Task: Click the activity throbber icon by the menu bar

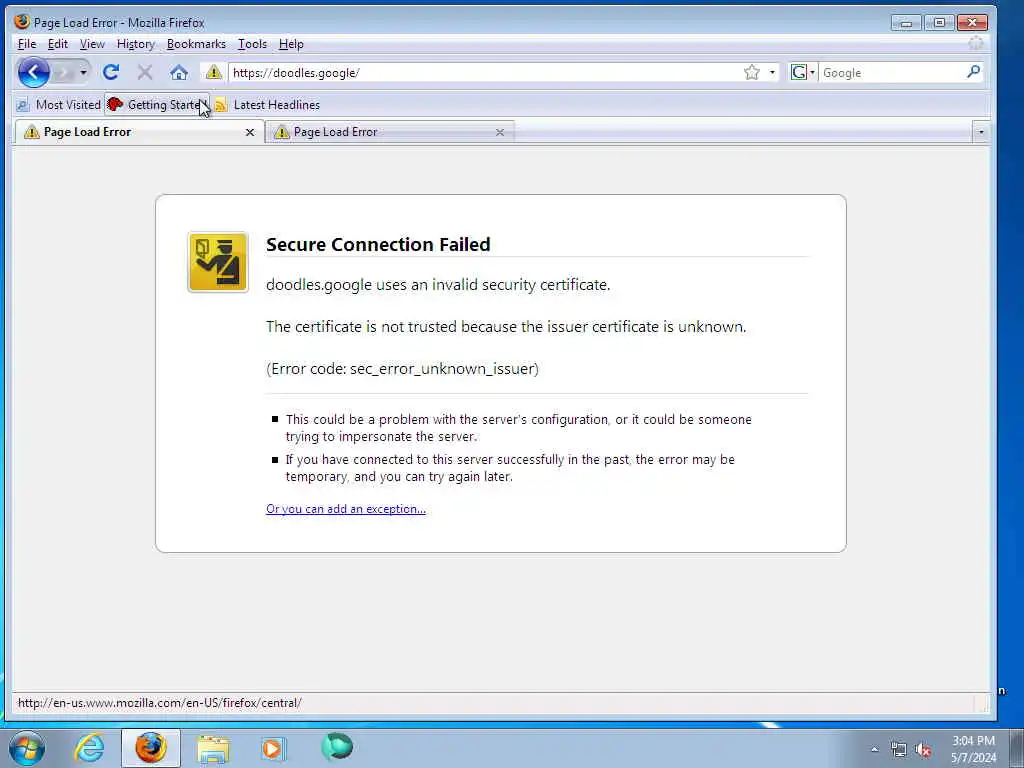Action: [x=976, y=44]
